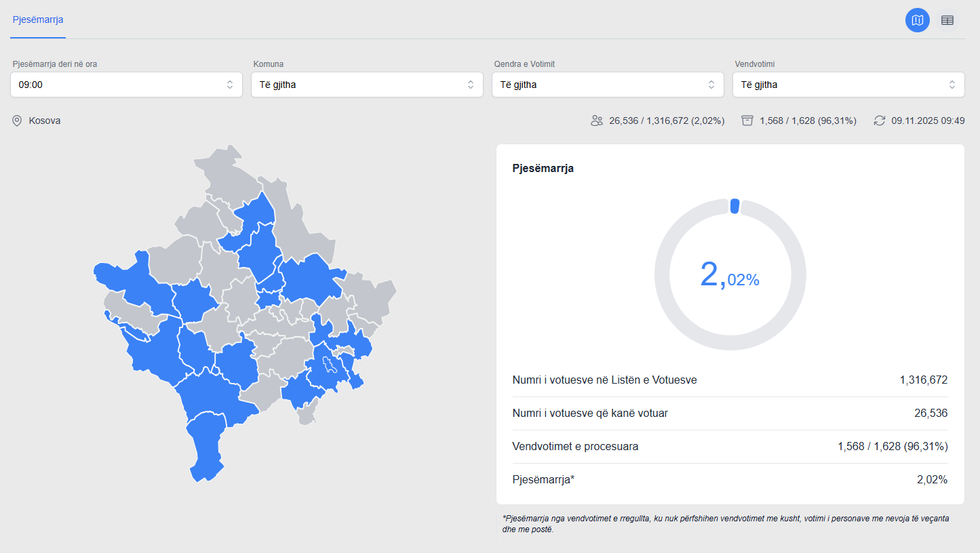The image size is (980, 553).
Task: Expand the Komuna dropdown
Action: point(367,85)
